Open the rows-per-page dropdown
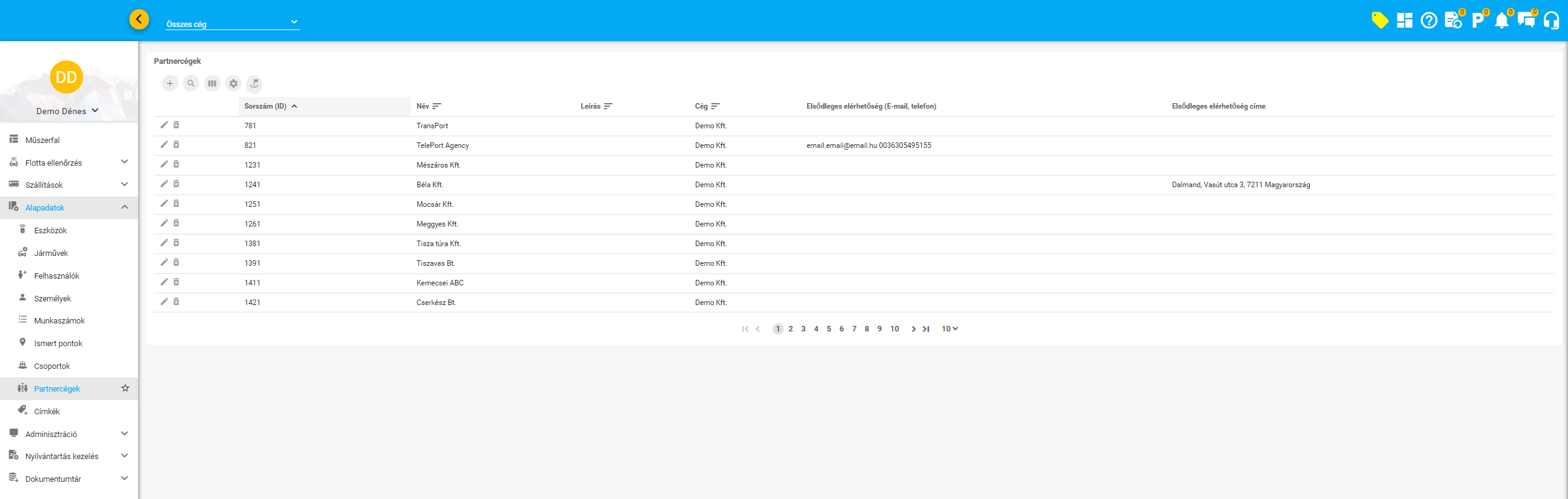 coord(949,329)
